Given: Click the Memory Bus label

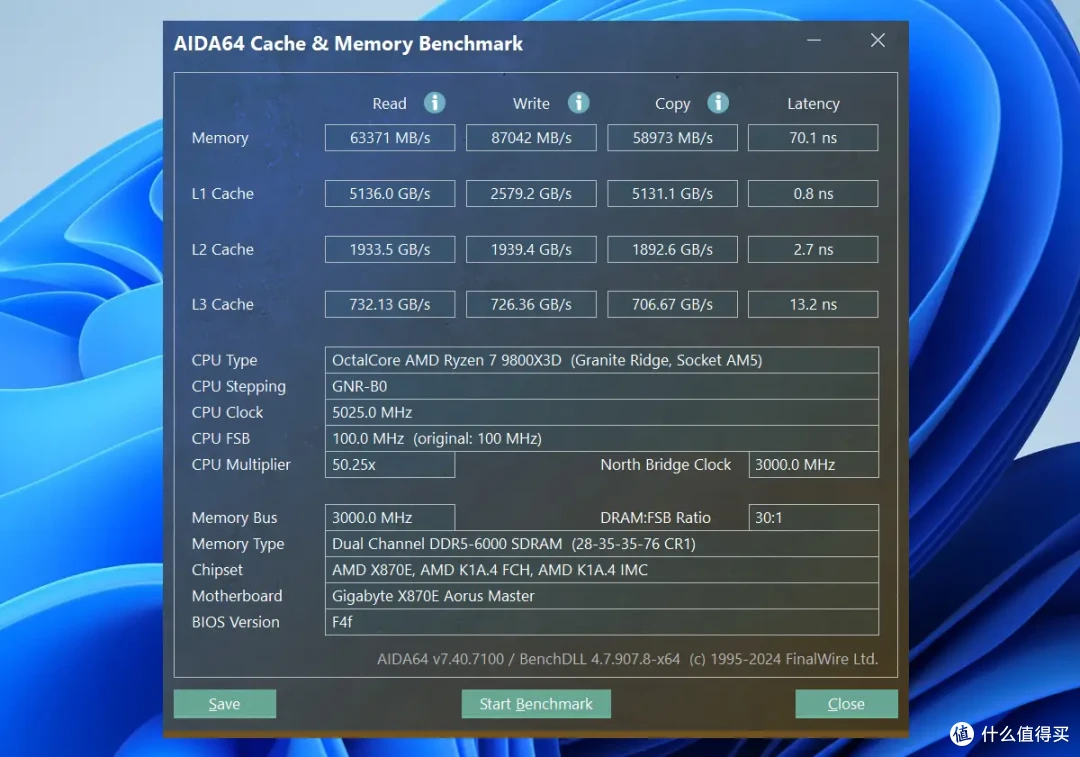Looking at the screenshot, I should pos(234,517).
